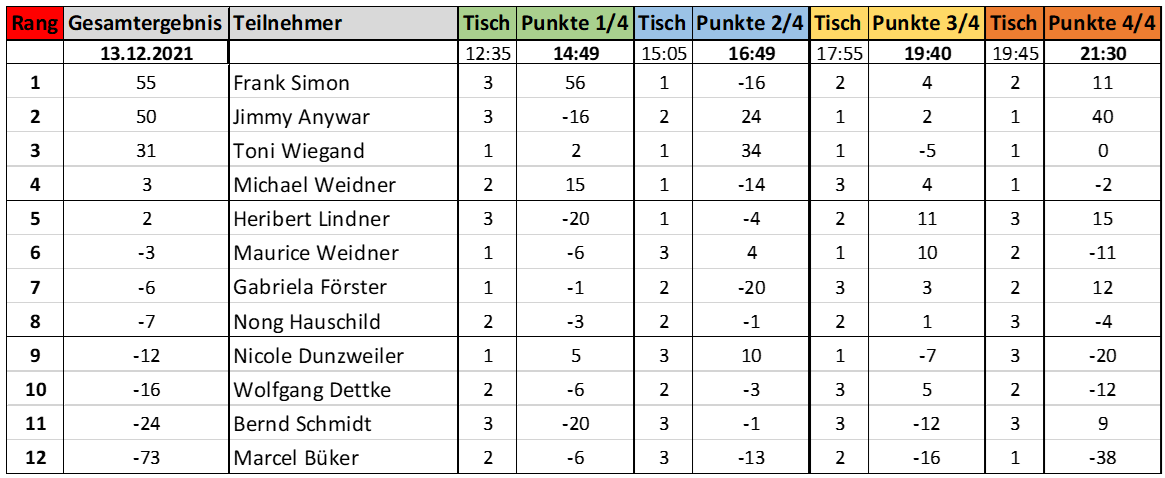Select the green Punkte 1/4 header

click(x=575, y=23)
